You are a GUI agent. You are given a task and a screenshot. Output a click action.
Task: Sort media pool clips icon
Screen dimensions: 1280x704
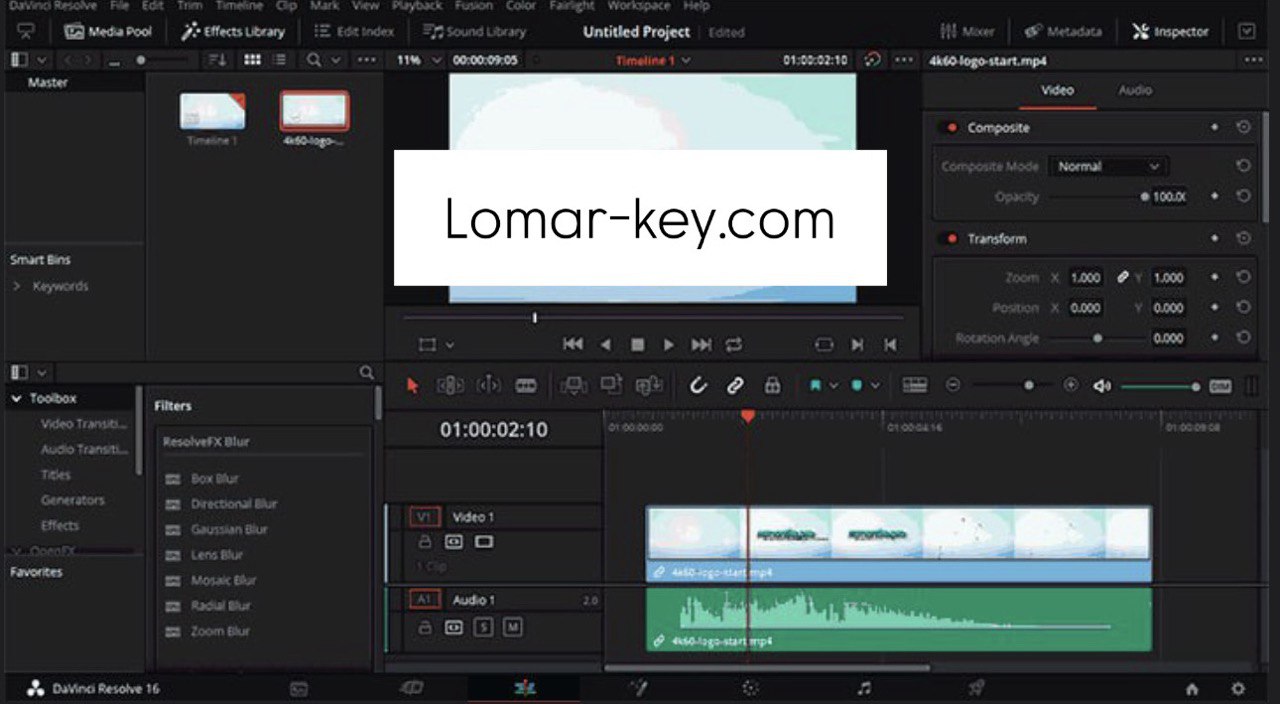[216, 60]
